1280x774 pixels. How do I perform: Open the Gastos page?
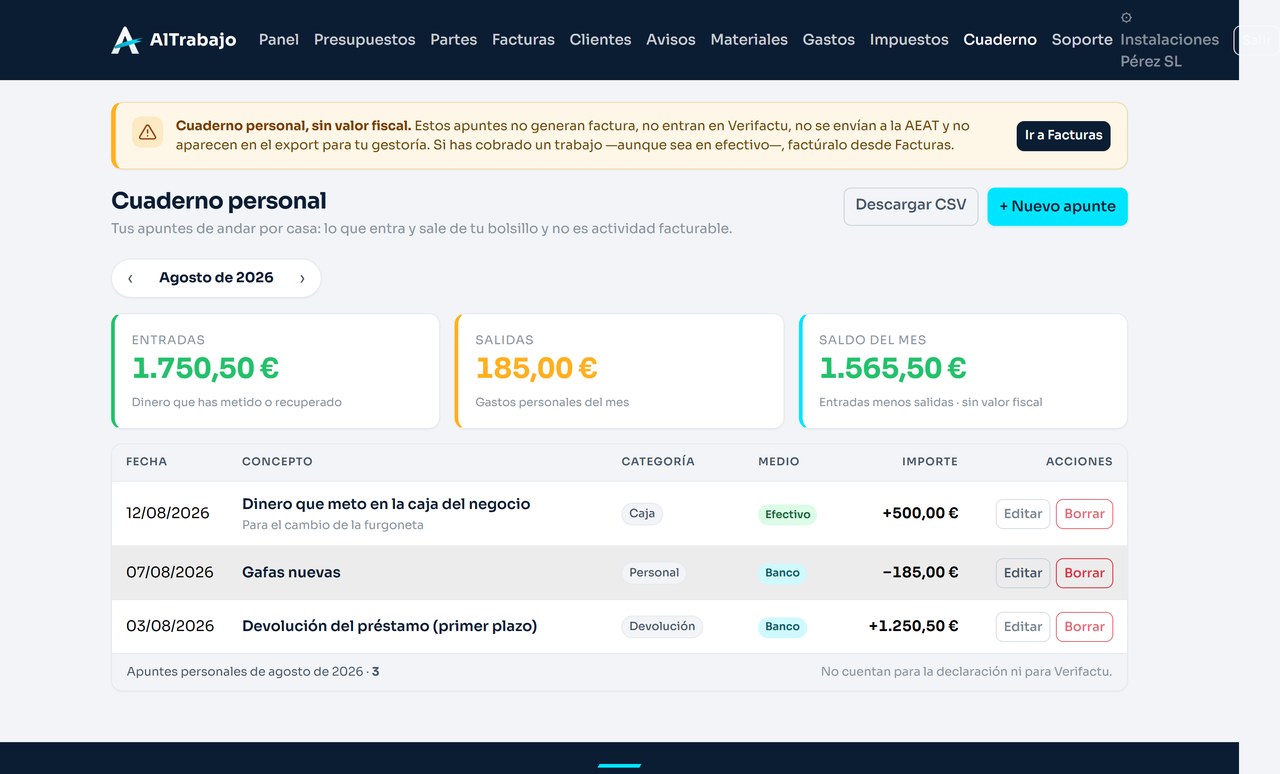tap(829, 40)
